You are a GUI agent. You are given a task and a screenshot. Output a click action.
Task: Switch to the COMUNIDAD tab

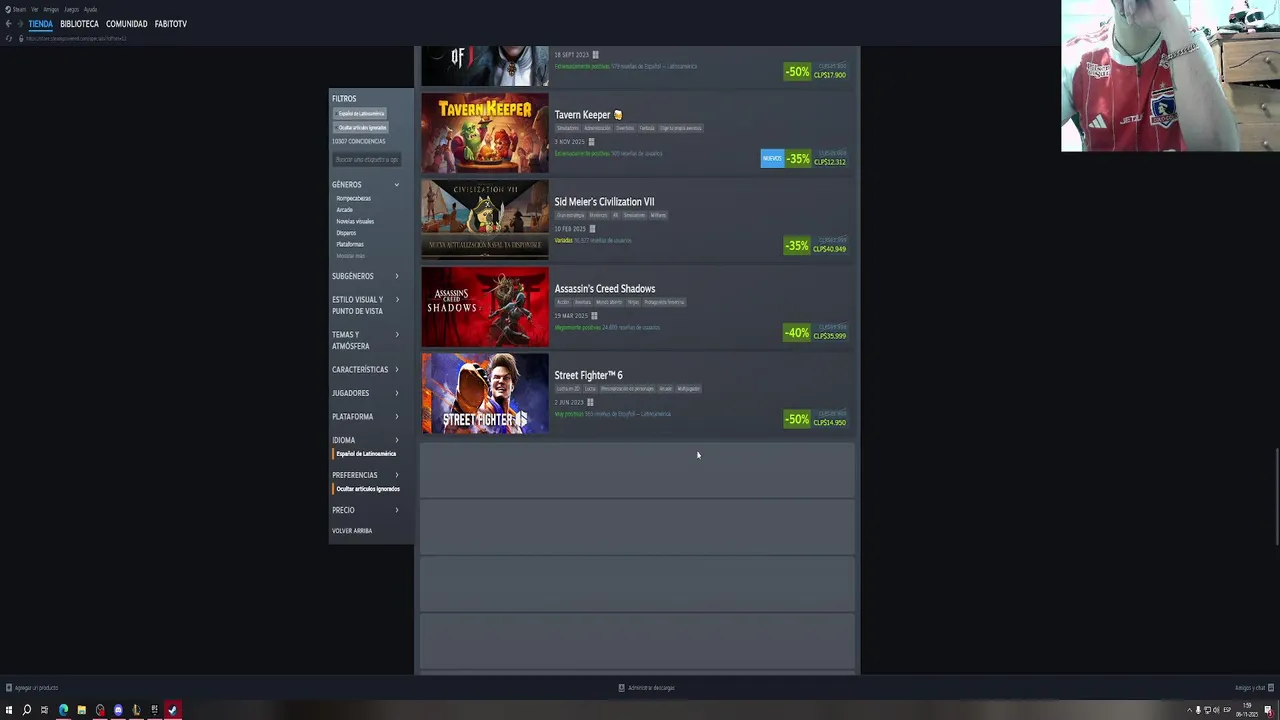tap(126, 24)
